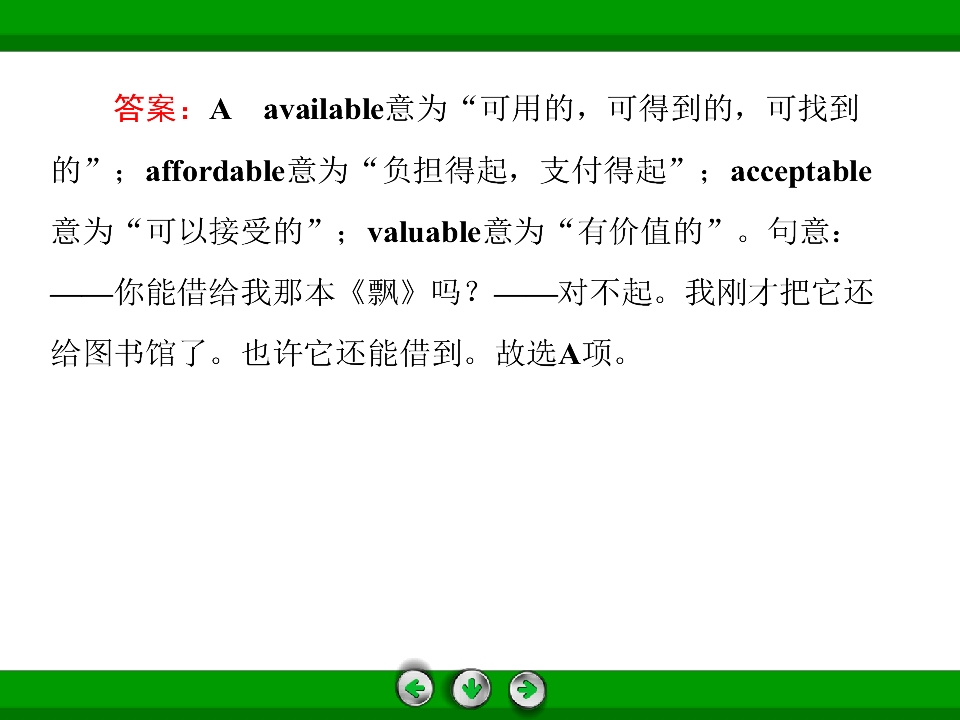Advance to next slide with right arrow
Image resolution: width=960 pixels, height=720 pixels.
click(x=527, y=689)
